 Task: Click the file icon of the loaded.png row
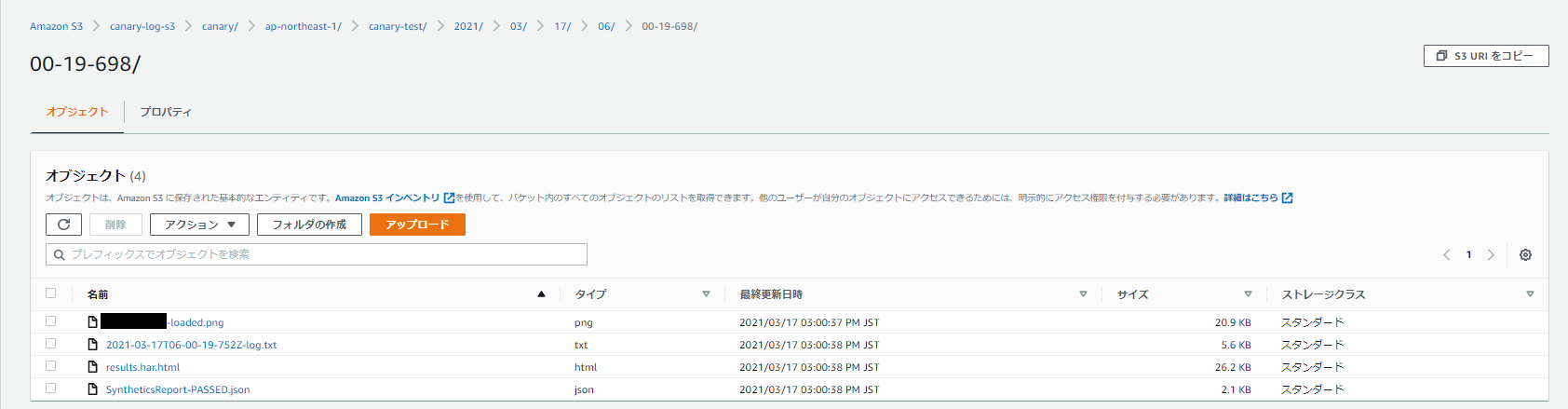coord(92,322)
